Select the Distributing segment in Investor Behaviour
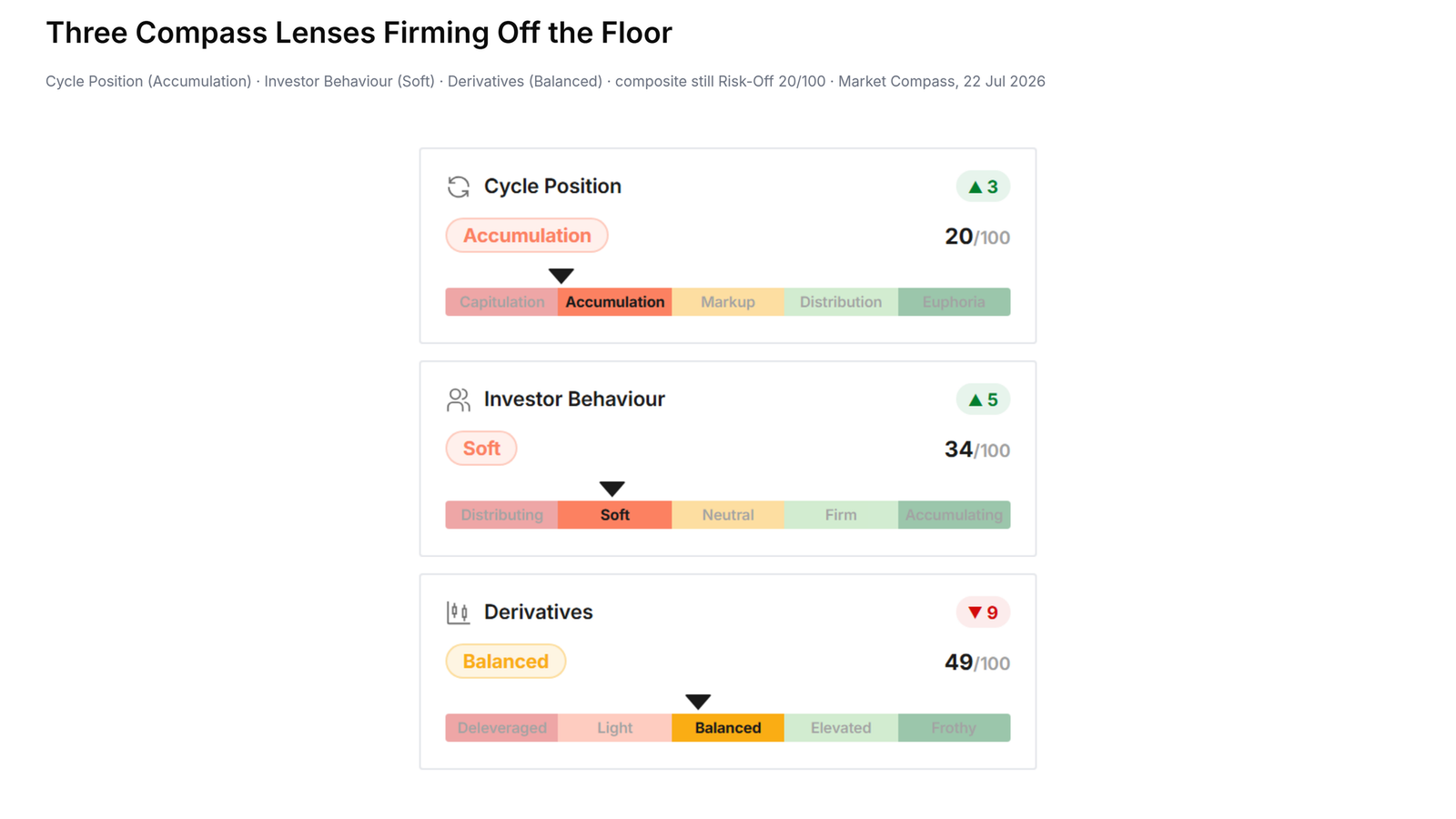The width and height of the screenshot is (1456, 819). pyautogui.click(x=501, y=515)
